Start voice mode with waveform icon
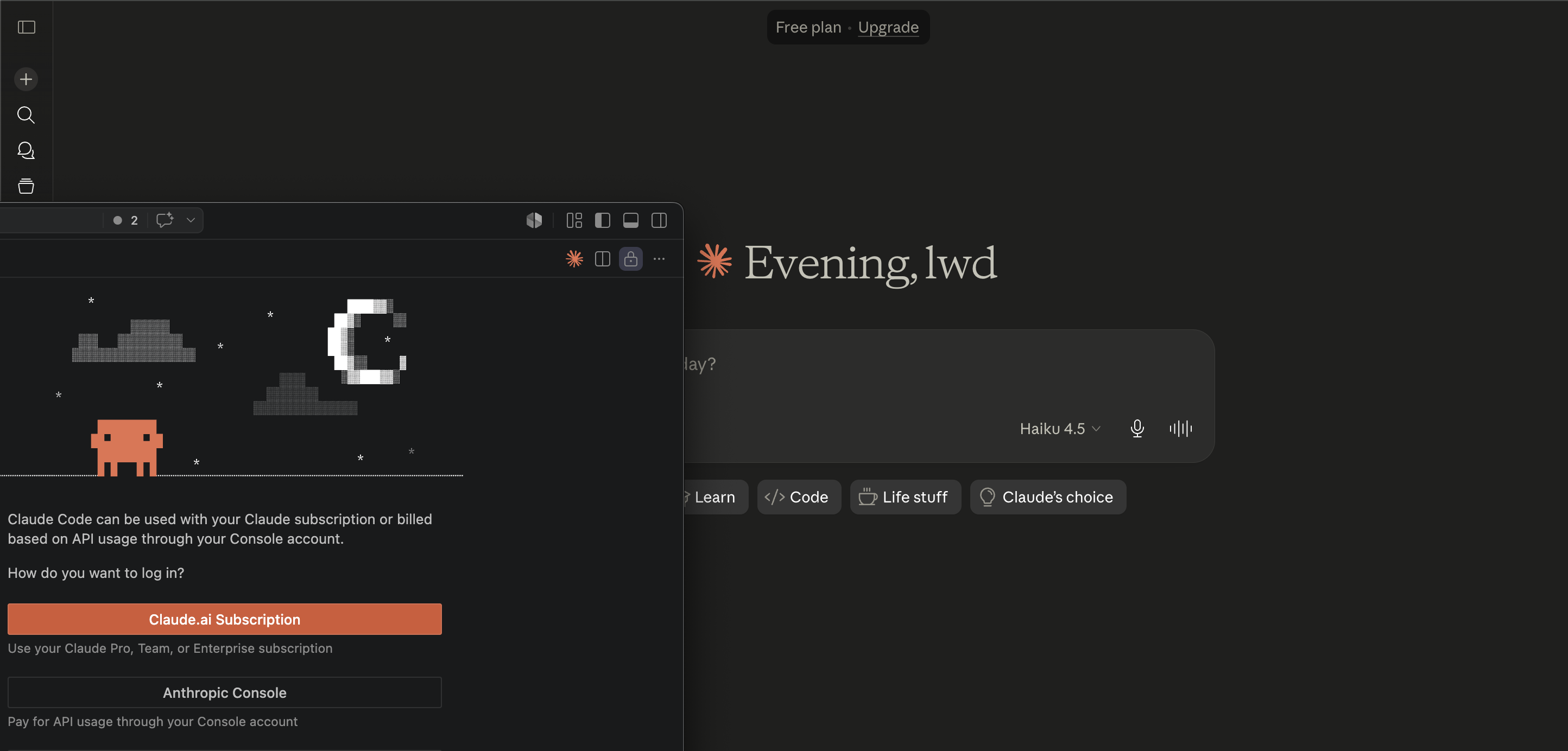 (1180, 429)
